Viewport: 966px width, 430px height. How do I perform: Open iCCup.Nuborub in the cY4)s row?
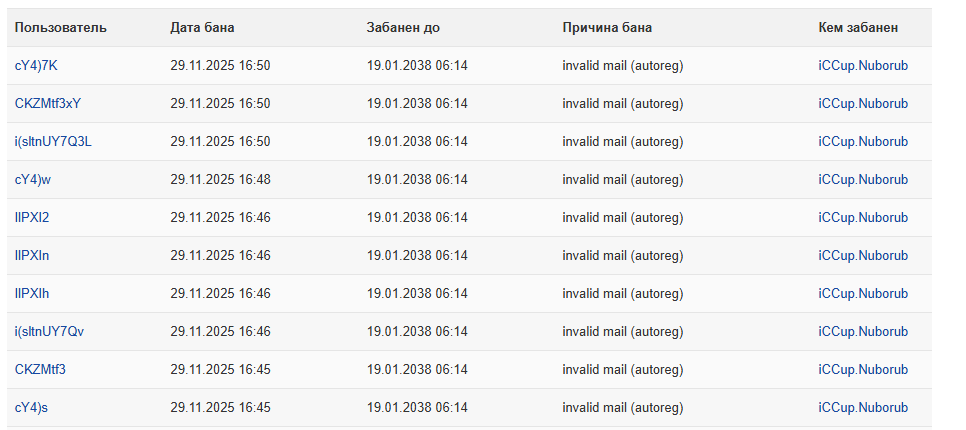(x=862, y=408)
